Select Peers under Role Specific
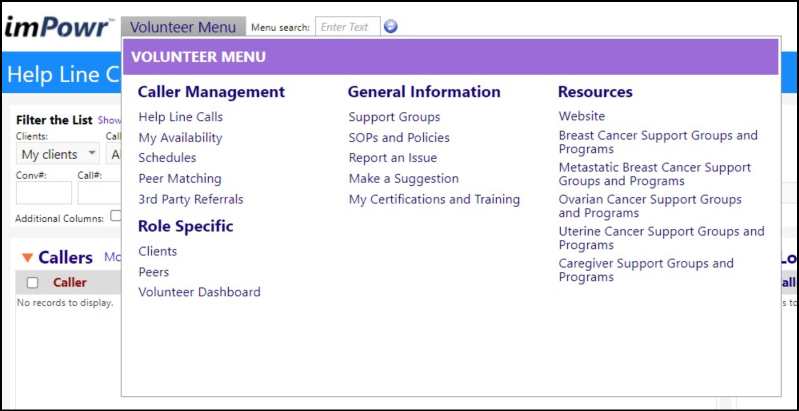The width and height of the screenshot is (799, 411). [x=154, y=272]
